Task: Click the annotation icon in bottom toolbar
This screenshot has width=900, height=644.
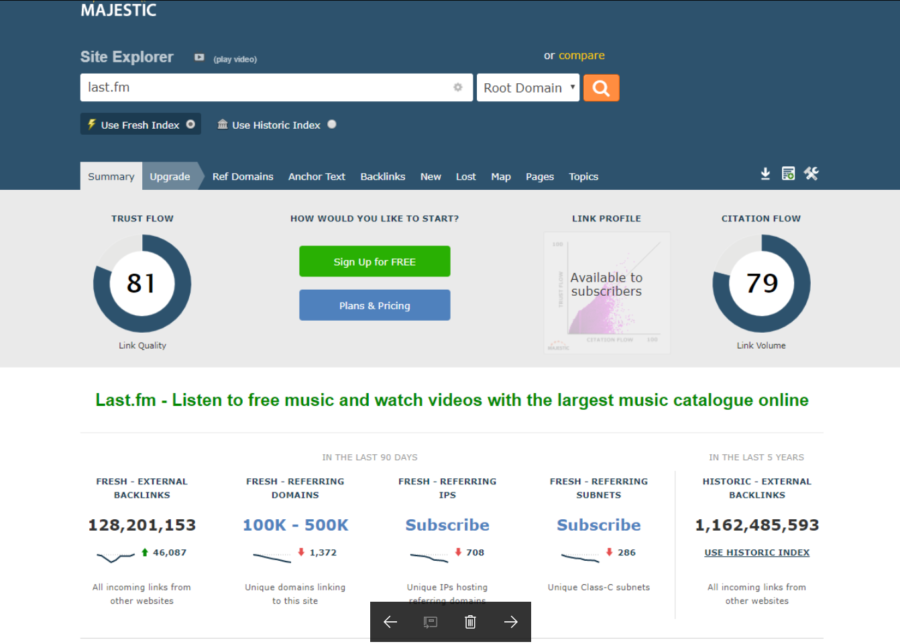Action: tap(430, 622)
